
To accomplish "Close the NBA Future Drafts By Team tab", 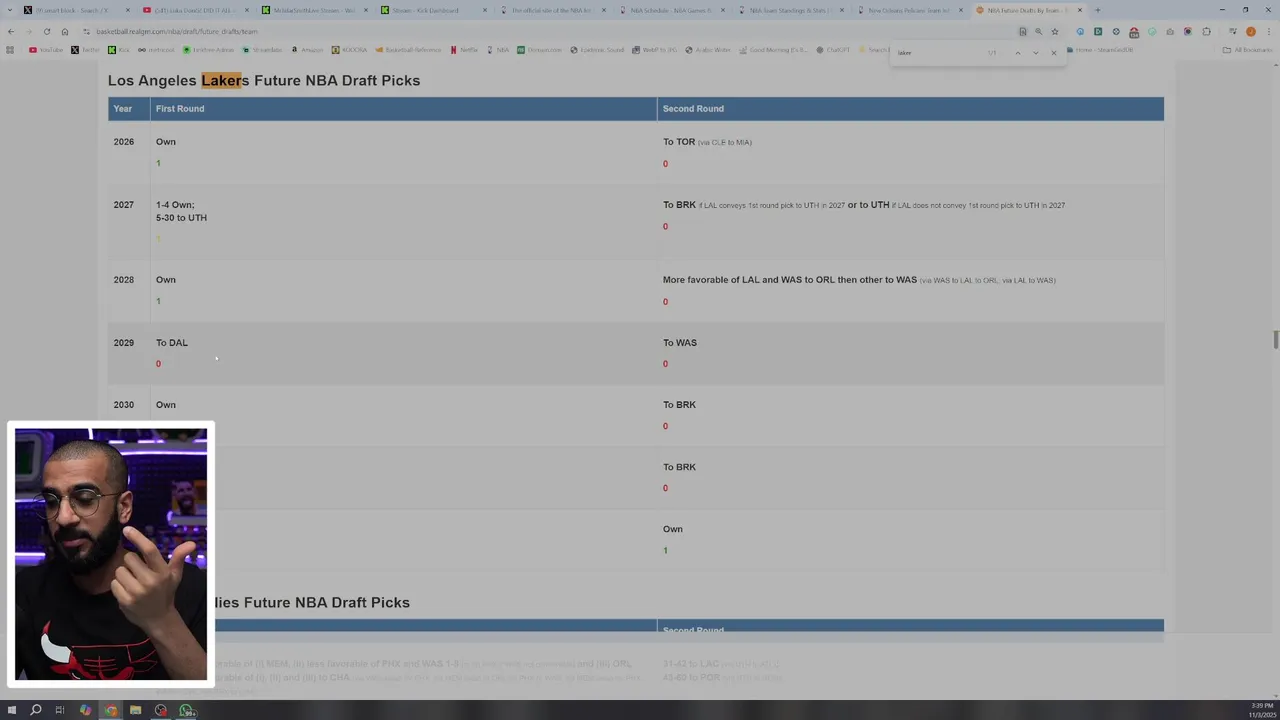I will tap(1079, 10).
